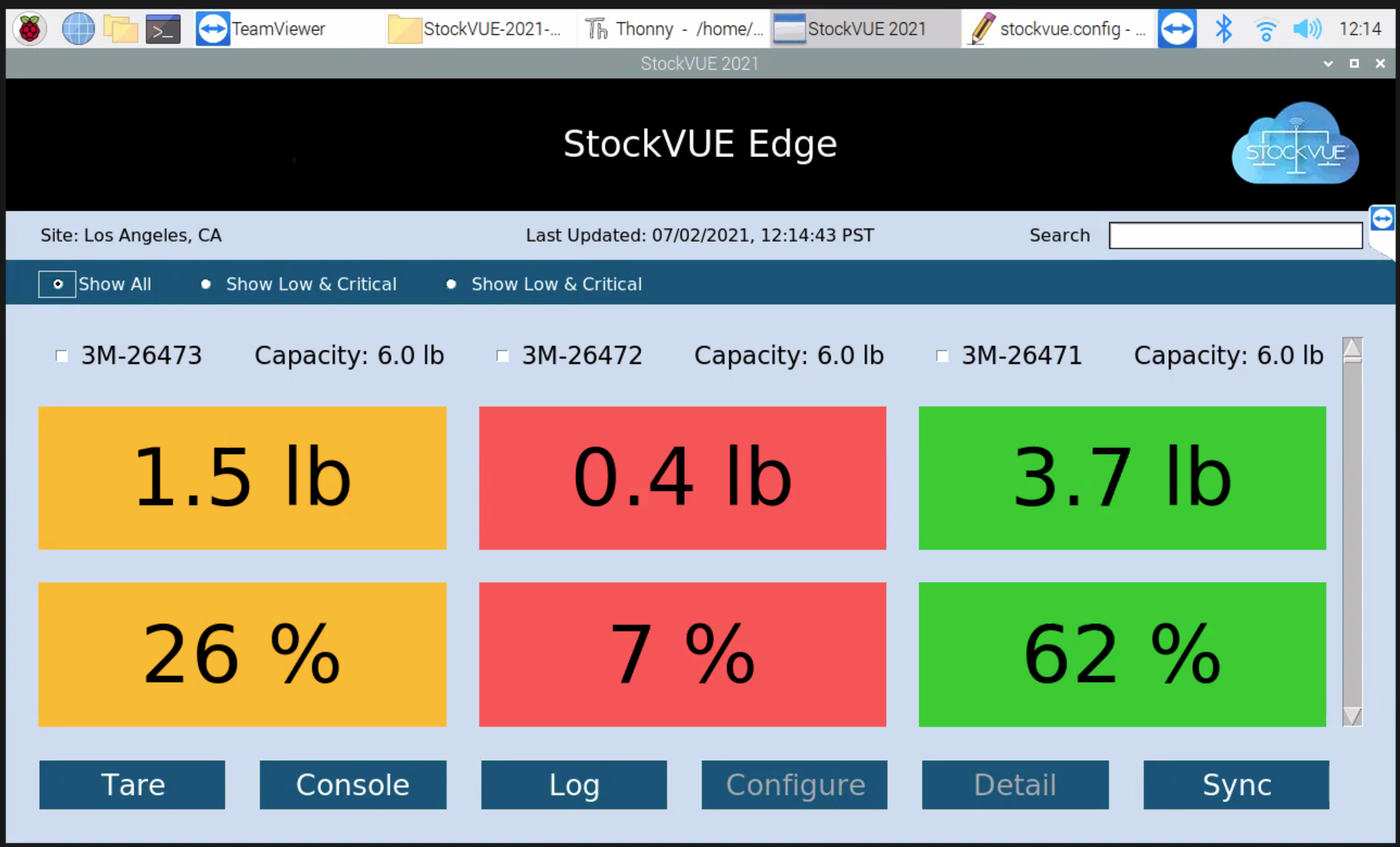Open a terminal from the taskbar
Viewport: 1400px width, 847px height.
pos(163,28)
